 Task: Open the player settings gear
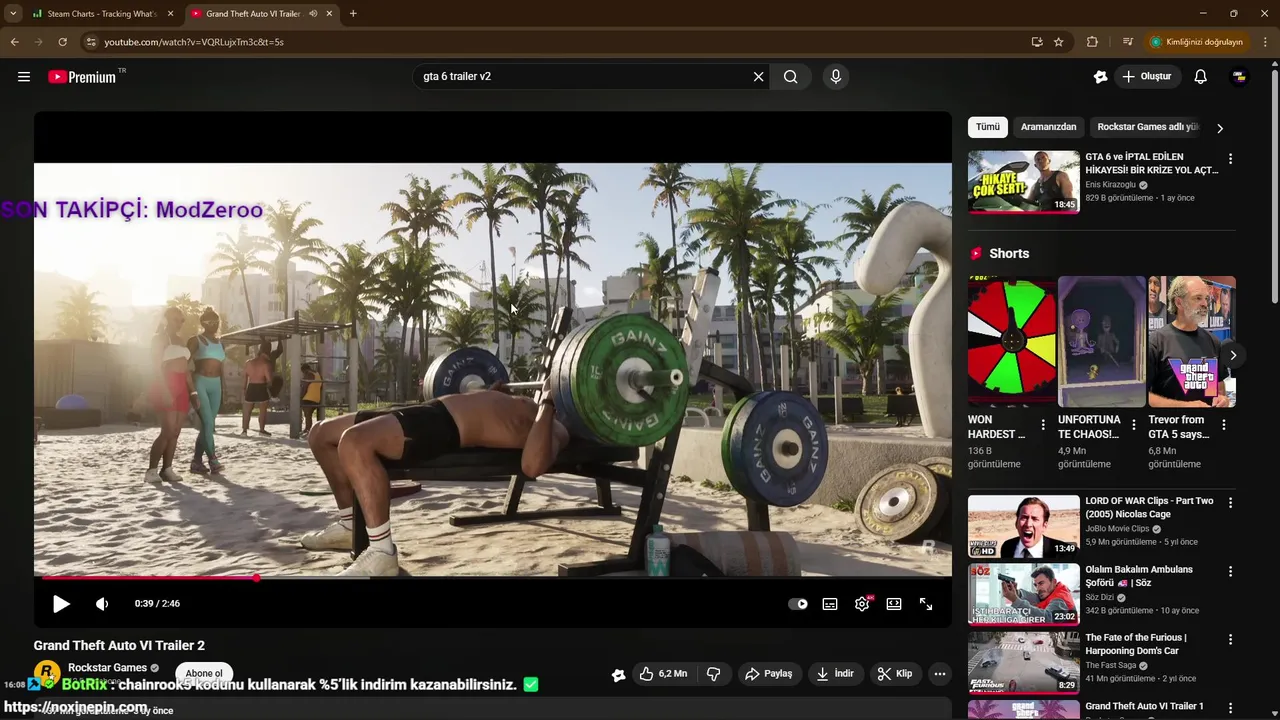click(862, 604)
